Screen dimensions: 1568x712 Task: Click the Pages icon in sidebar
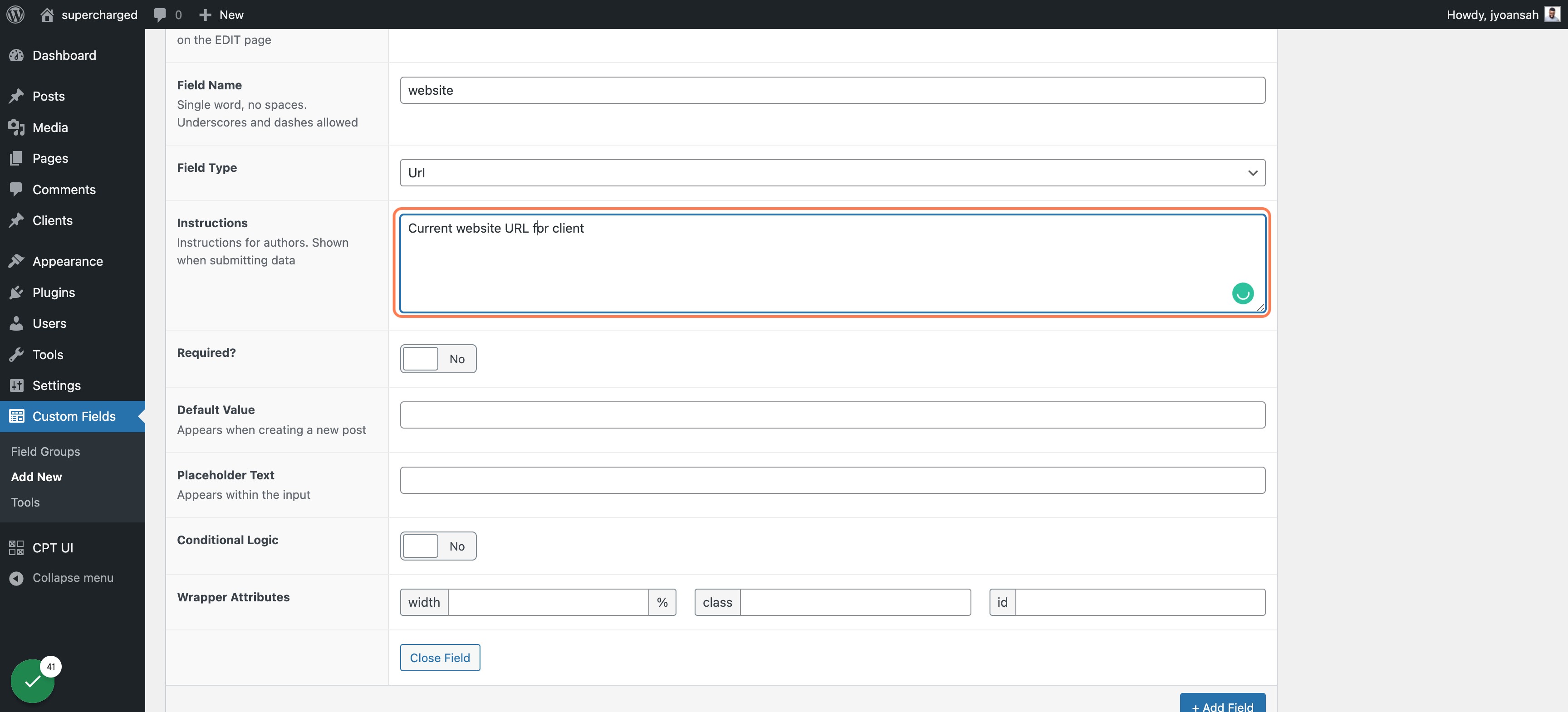point(16,158)
